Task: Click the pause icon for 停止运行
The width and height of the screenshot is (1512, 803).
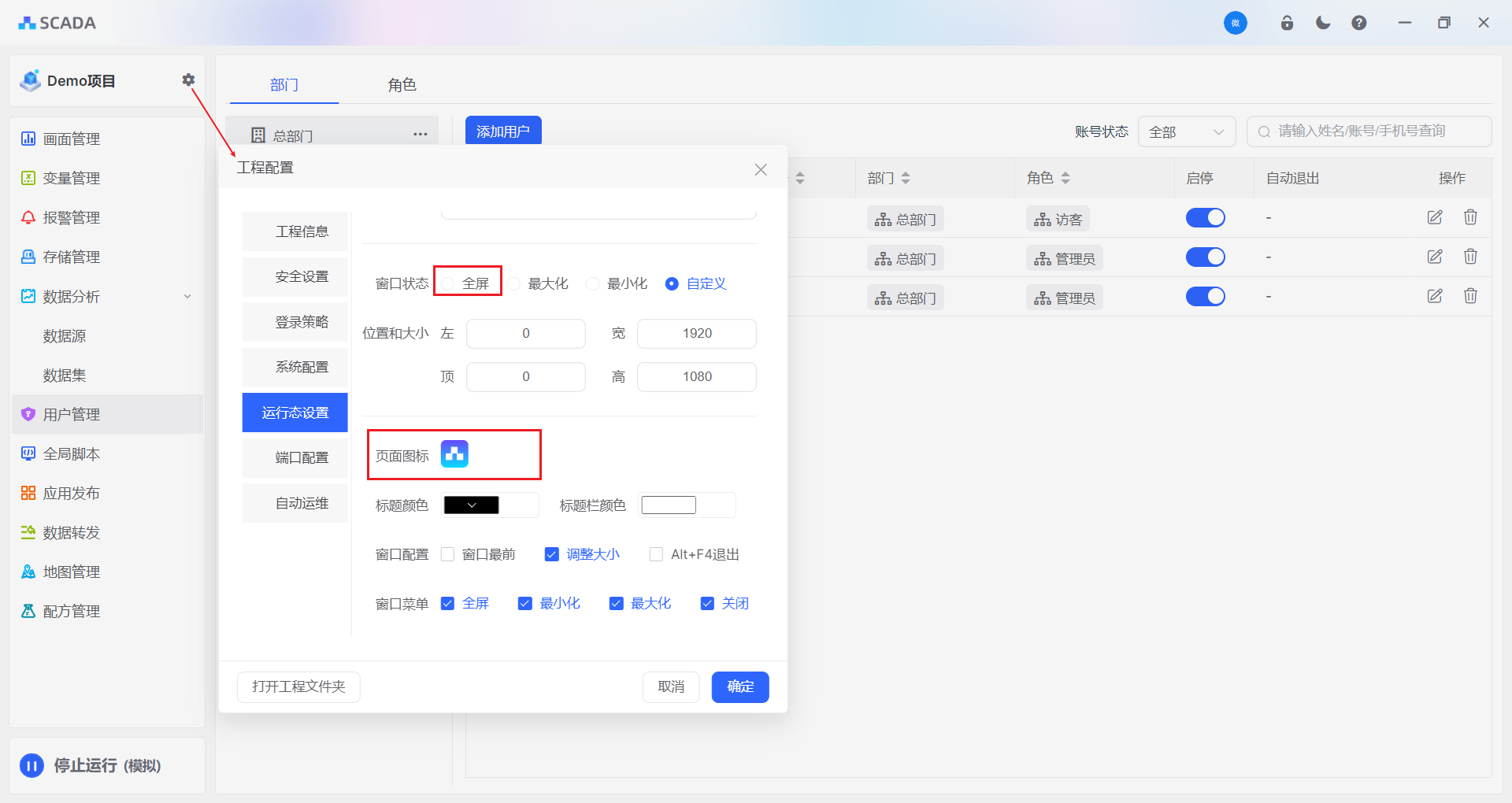Action: point(31,765)
